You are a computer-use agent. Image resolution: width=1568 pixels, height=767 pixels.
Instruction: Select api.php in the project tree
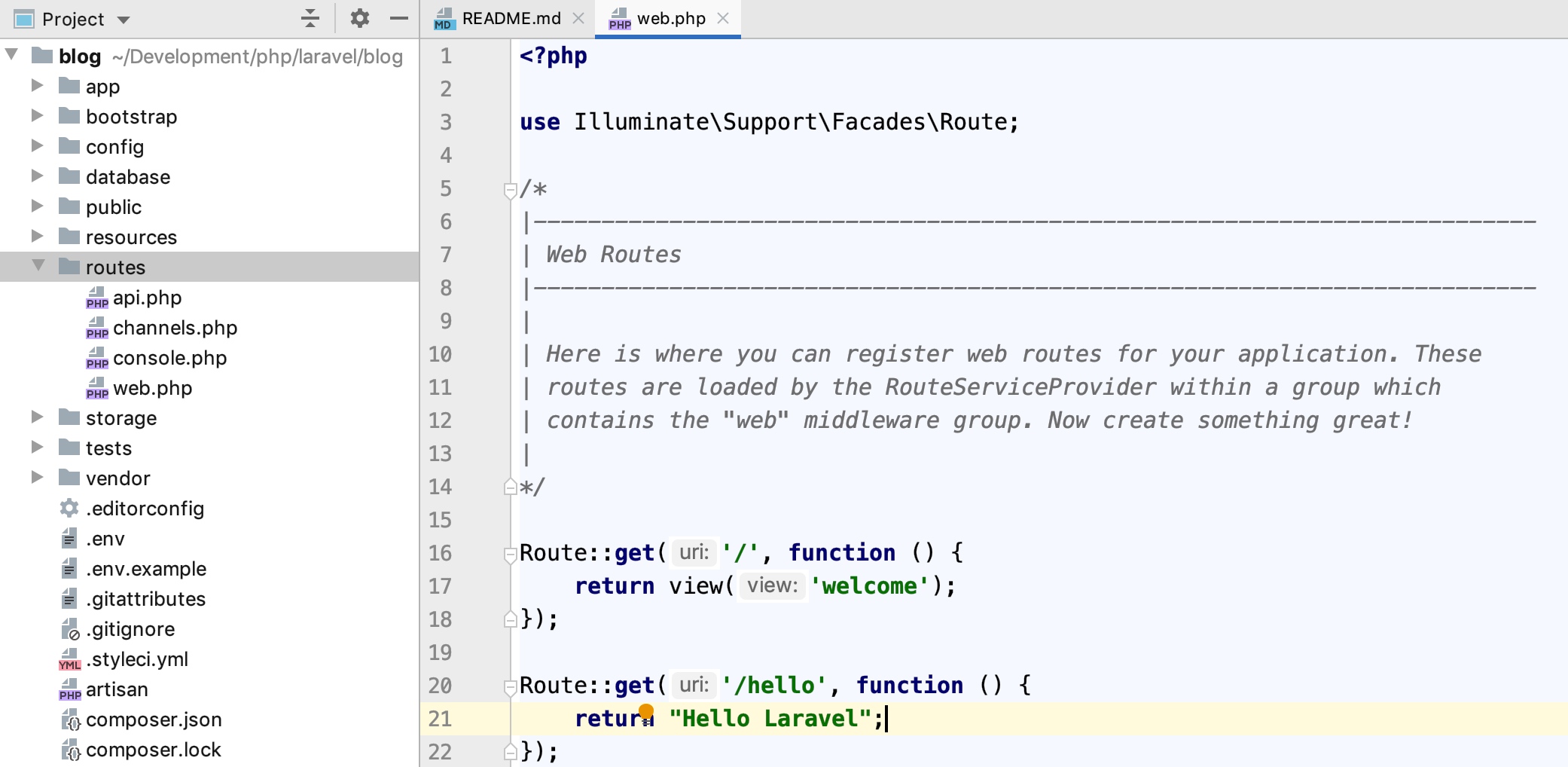[x=147, y=298]
